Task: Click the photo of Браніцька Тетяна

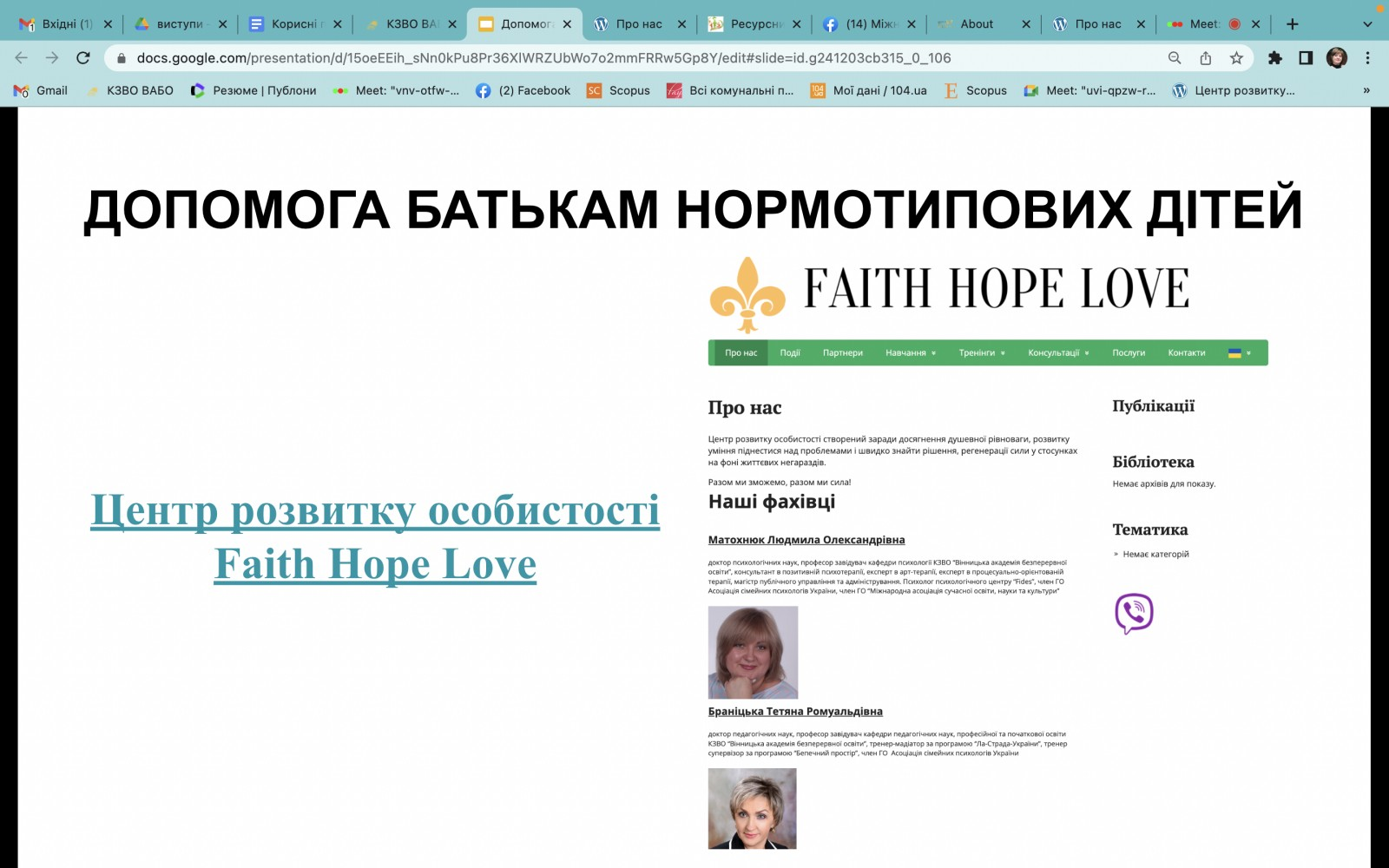Action: click(x=752, y=808)
